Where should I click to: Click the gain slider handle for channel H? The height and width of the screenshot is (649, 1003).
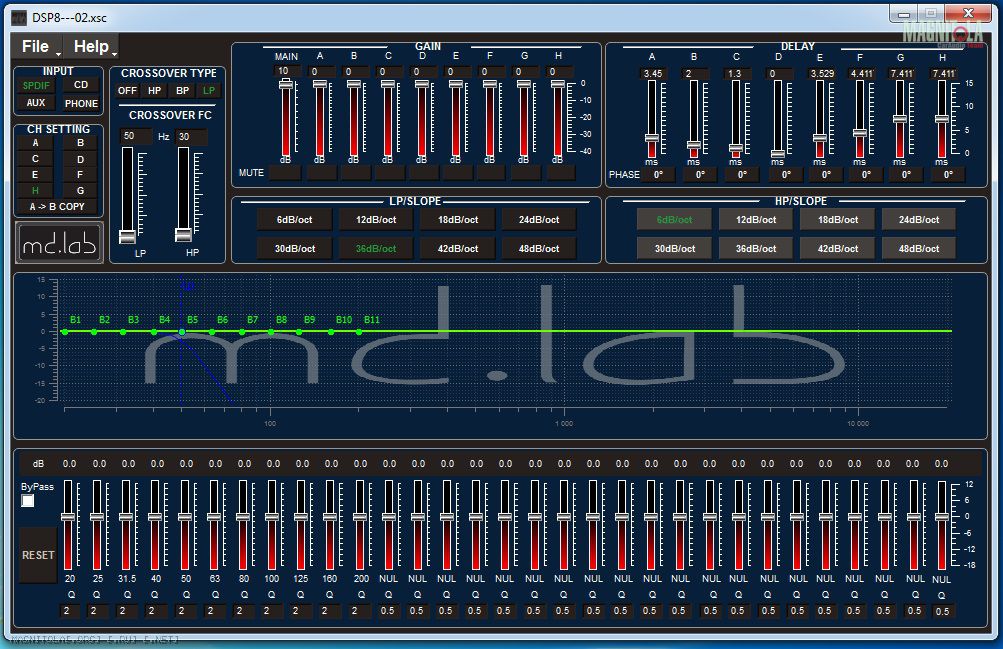coord(558,84)
